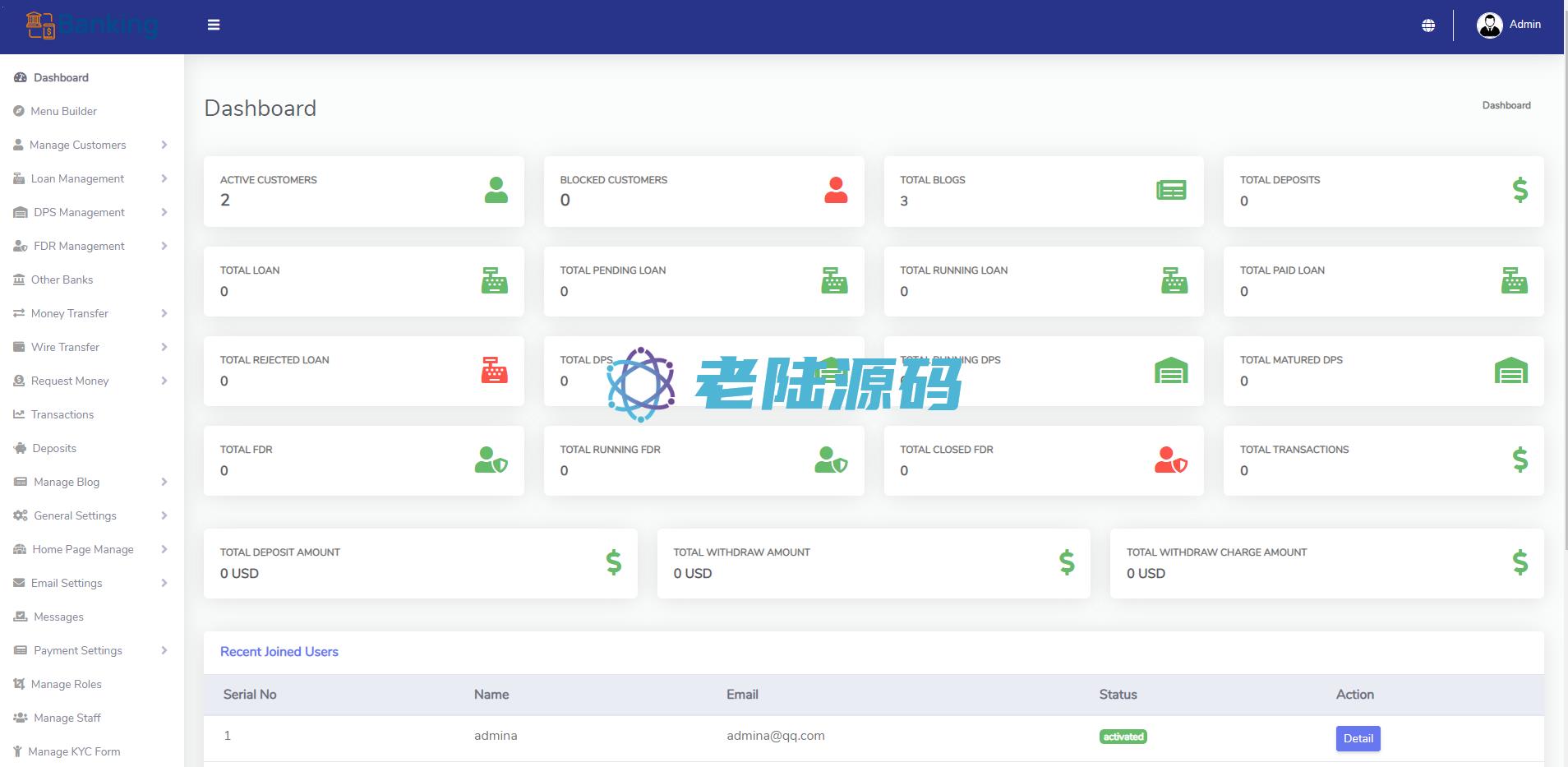
Task: Click the Banking logo icon
Action: pyautogui.click(x=40, y=25)
